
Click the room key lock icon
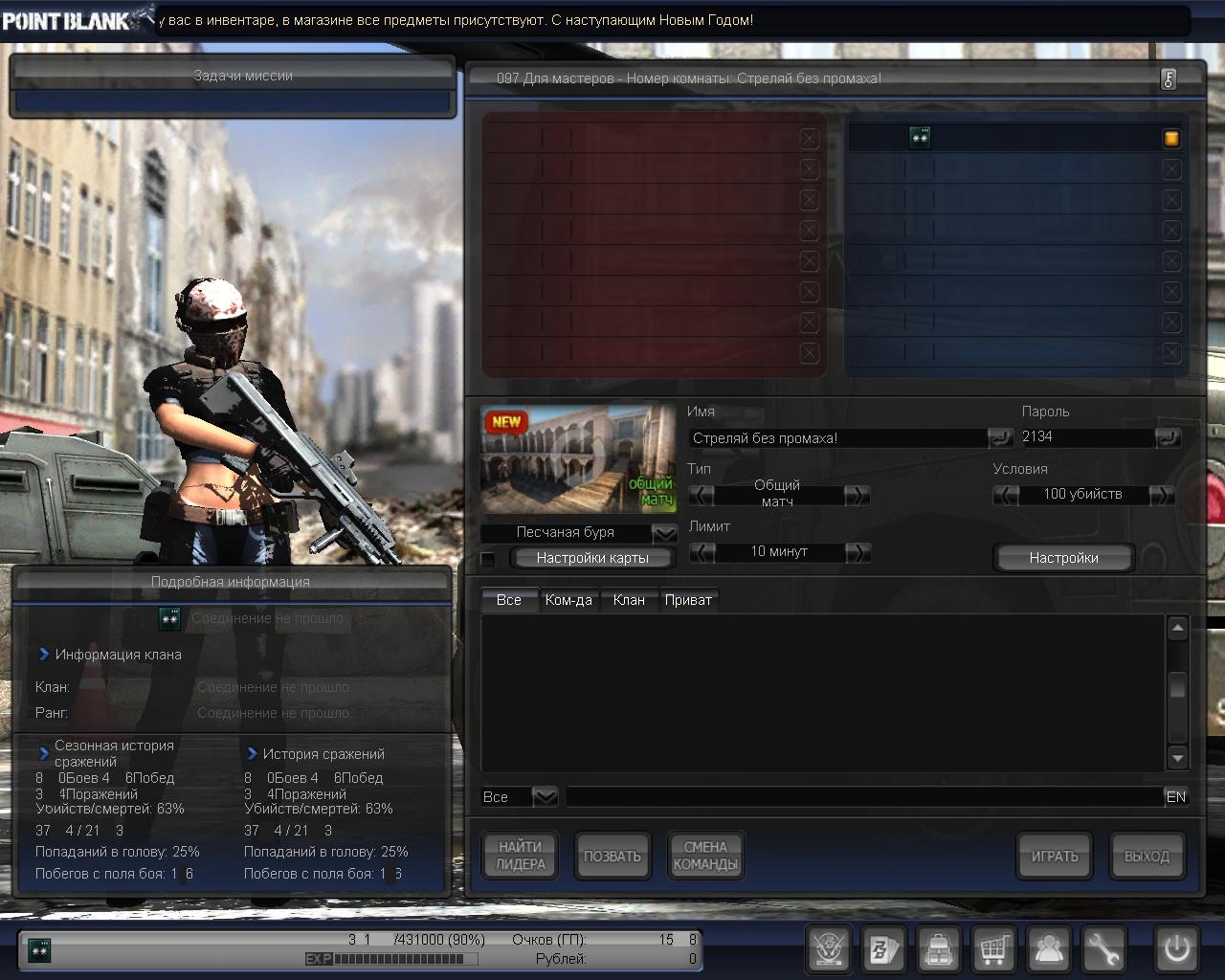pyautogui.click(x=1169, y=79)
